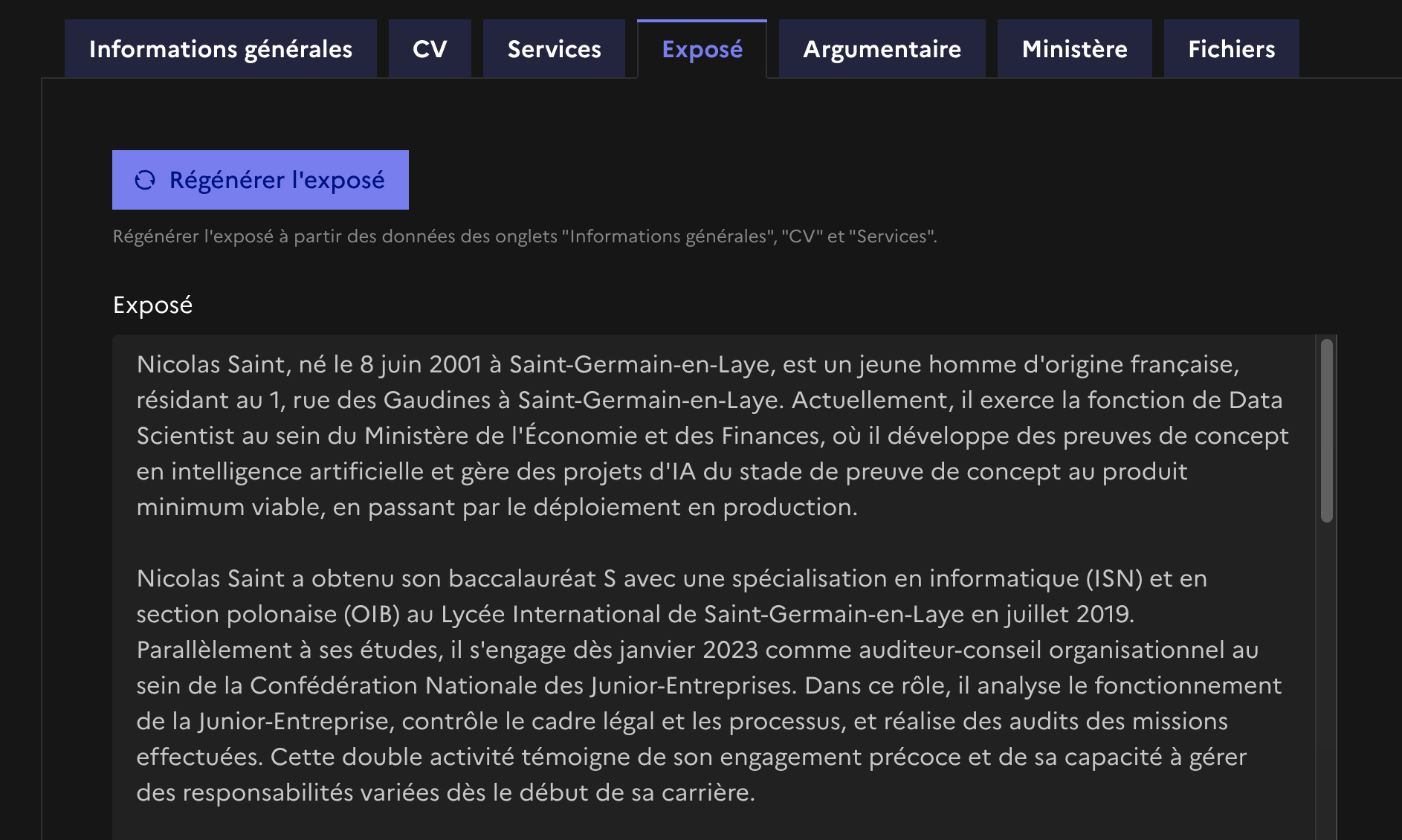
Task: Open the Argumentaire tab
Action: click(882, 49)
